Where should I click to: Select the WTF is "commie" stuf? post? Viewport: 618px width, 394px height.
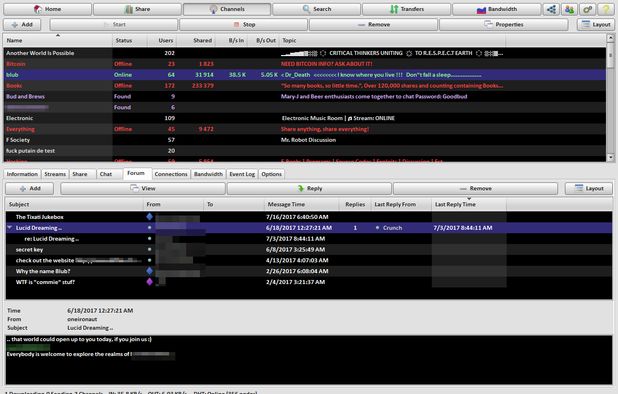tap(309, 282)
